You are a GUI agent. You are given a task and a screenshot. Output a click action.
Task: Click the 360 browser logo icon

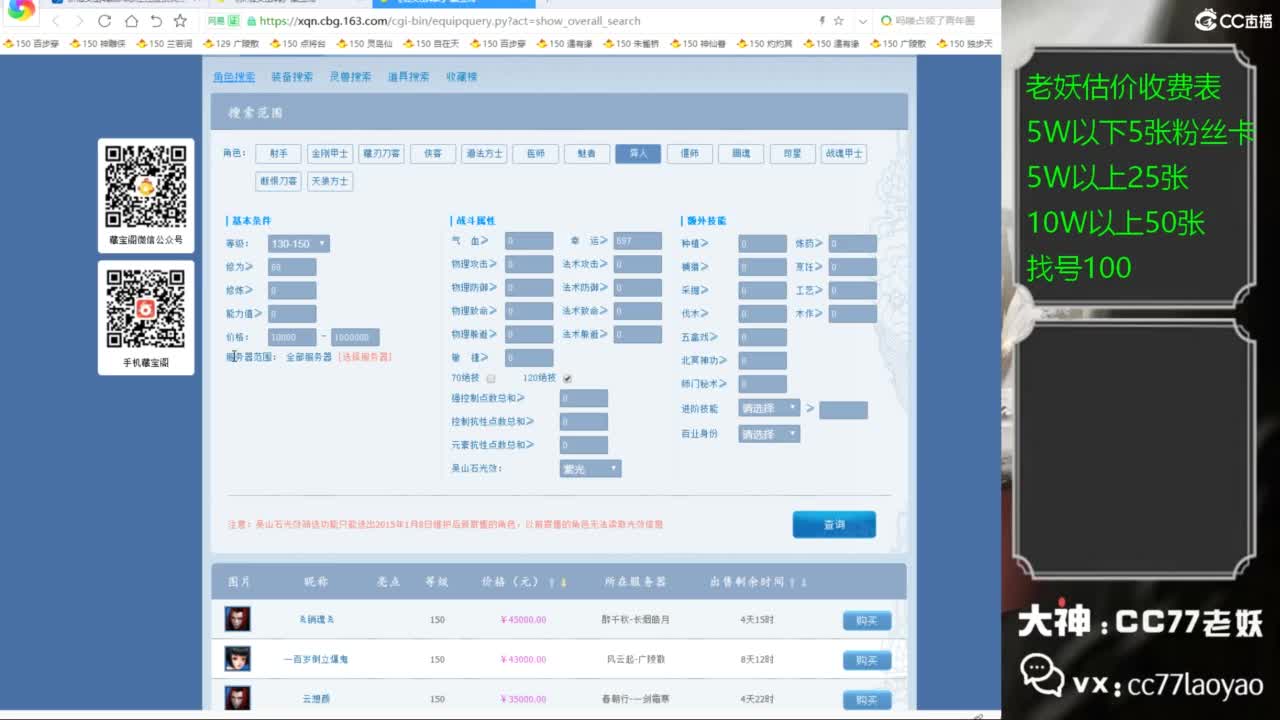click(x=20, y=12)
